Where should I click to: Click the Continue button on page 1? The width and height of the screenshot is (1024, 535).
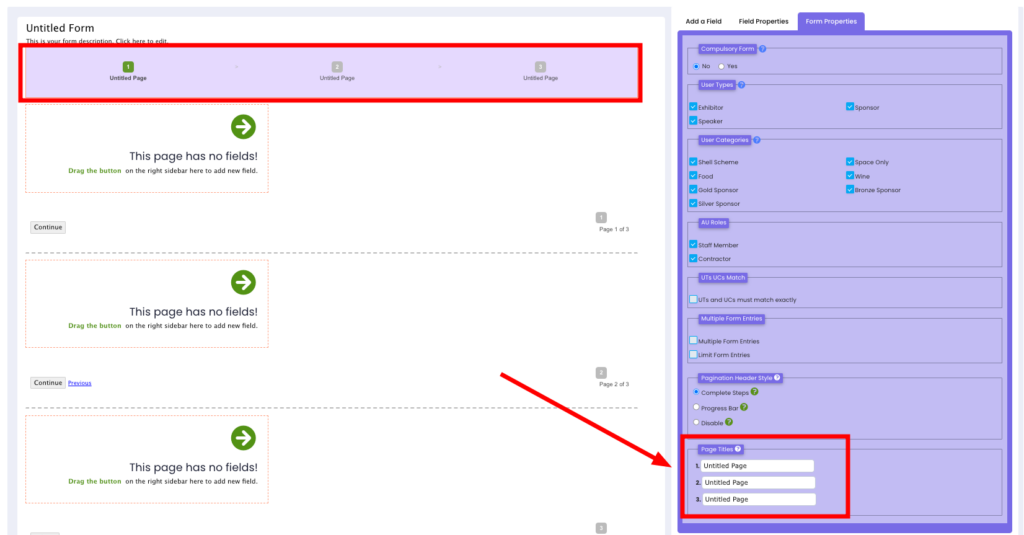(x=48, y=227)
